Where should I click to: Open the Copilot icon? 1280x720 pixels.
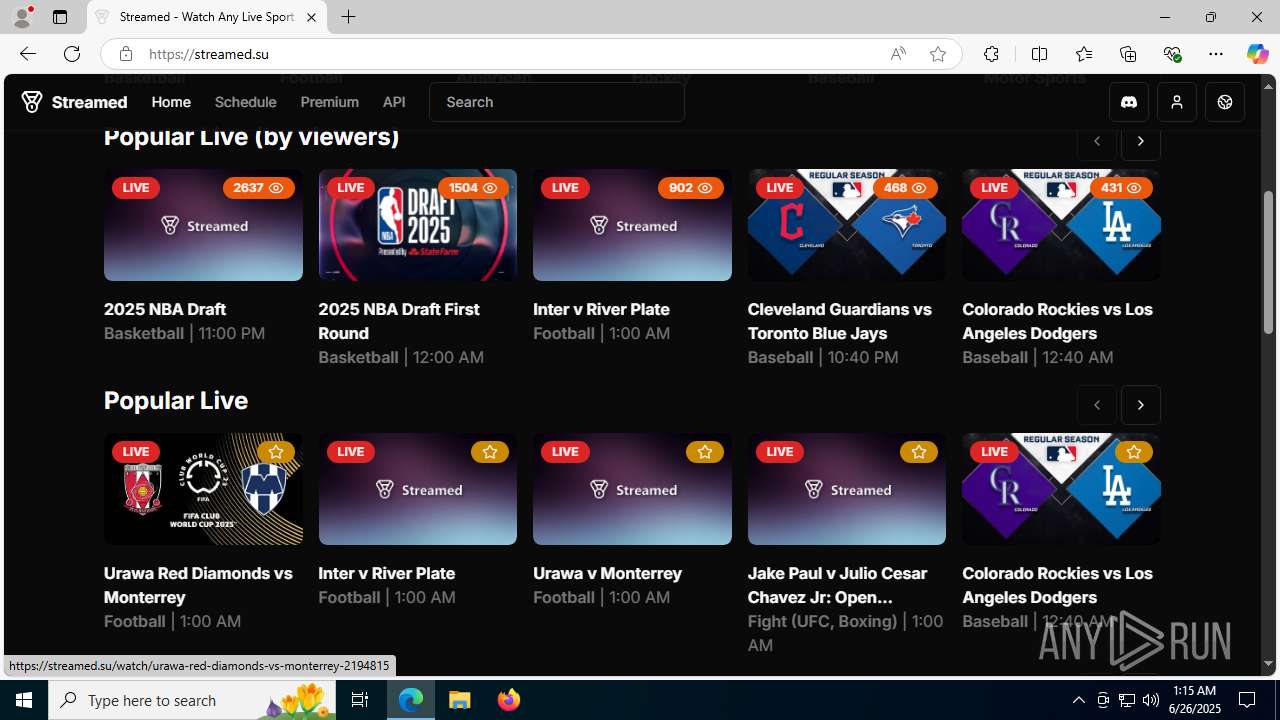pyautogui.click(x=1257, y=54)
